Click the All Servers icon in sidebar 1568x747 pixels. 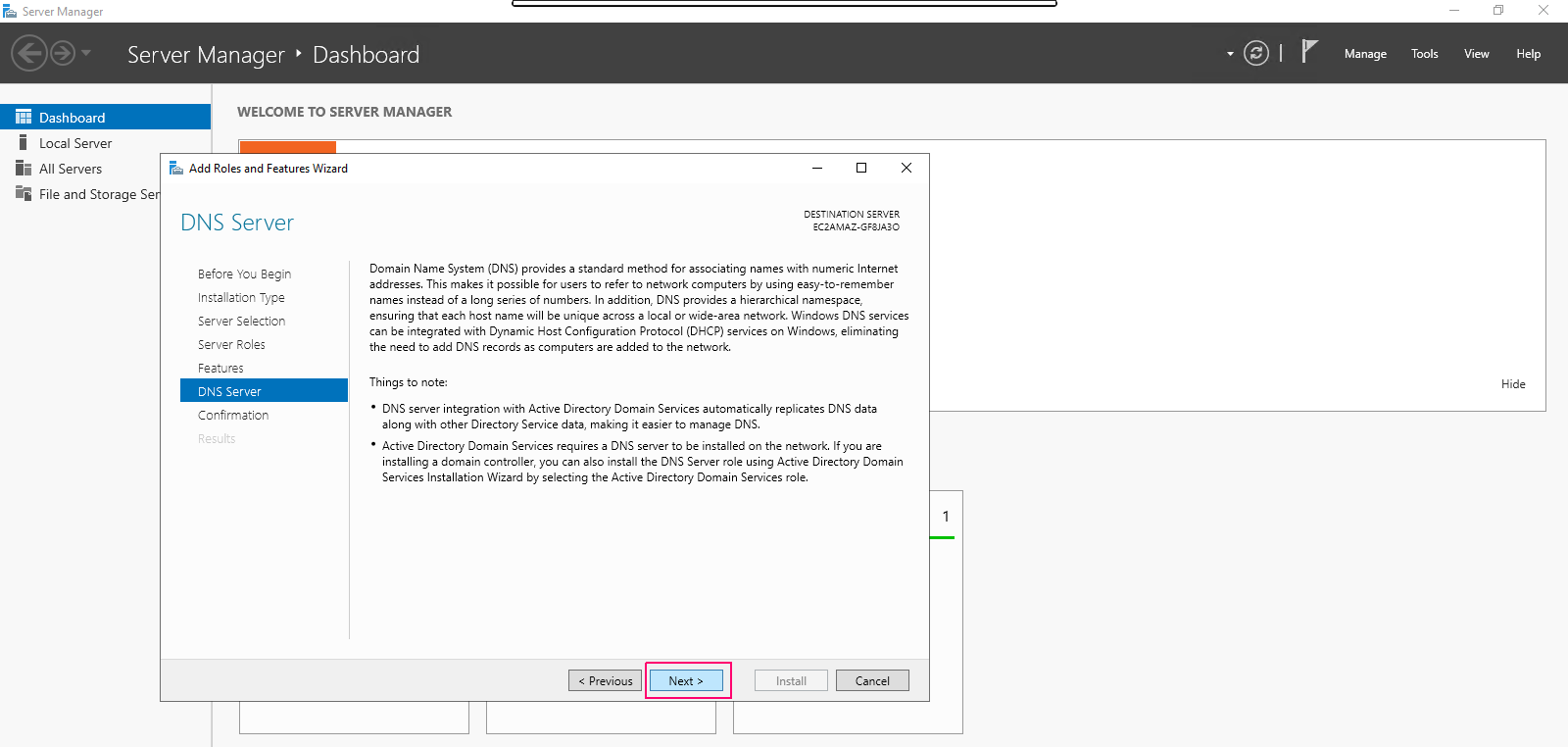pyautogui.click(x=24, y=168)
